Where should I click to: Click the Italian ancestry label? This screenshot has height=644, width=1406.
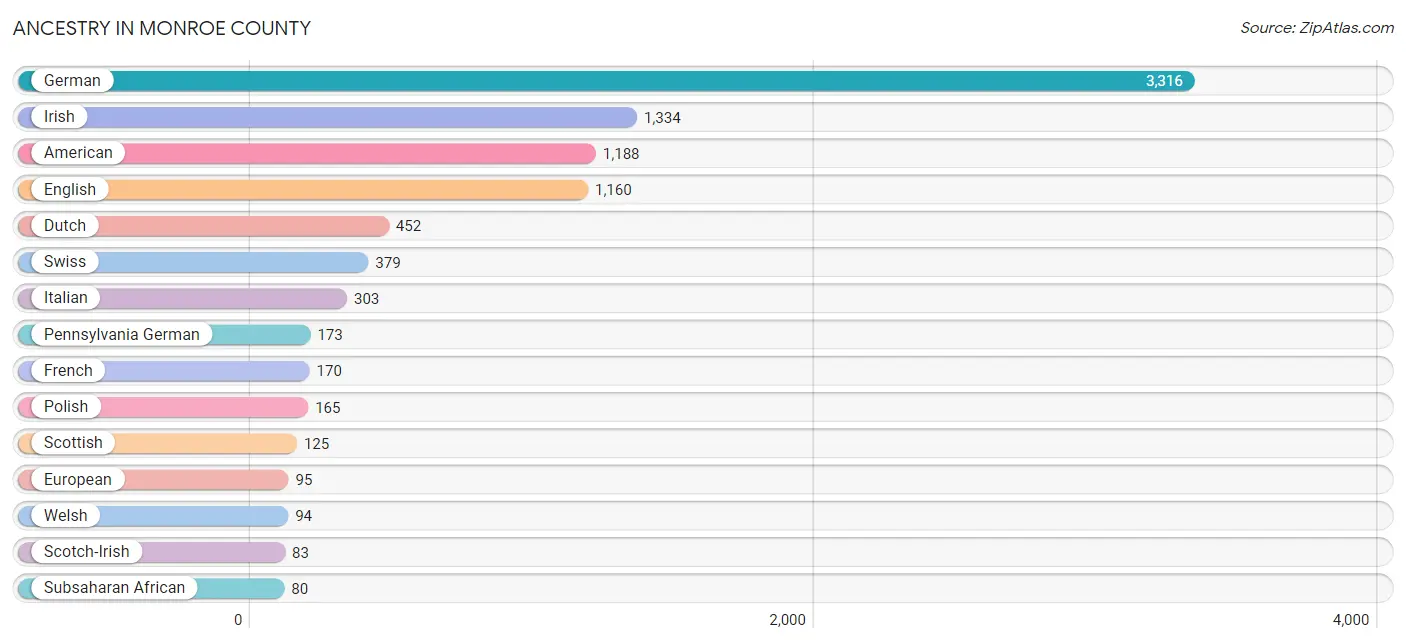(66, 298)
